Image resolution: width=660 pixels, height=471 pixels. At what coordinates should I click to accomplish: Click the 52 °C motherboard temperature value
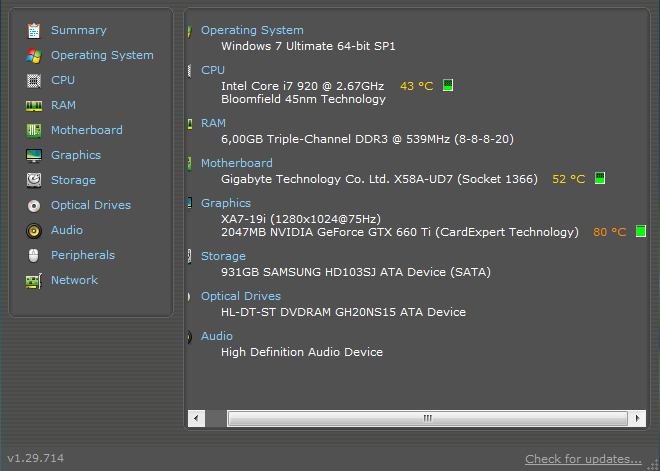tap(569, 179)
